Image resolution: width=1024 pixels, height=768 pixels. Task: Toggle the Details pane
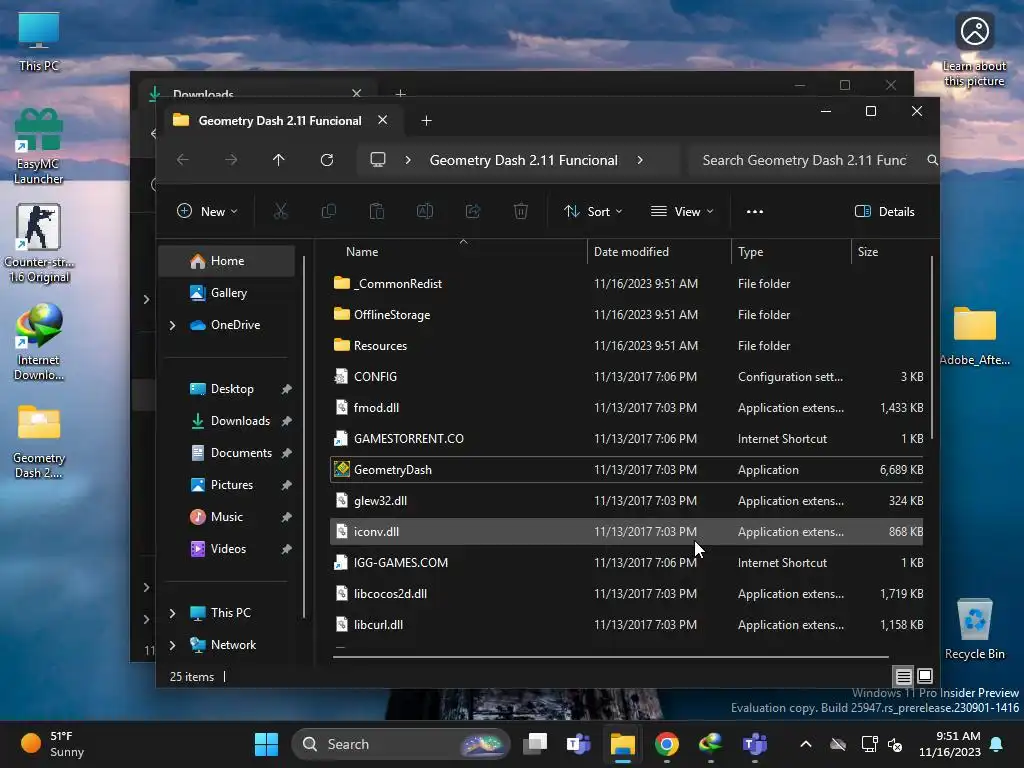[885, 212]
